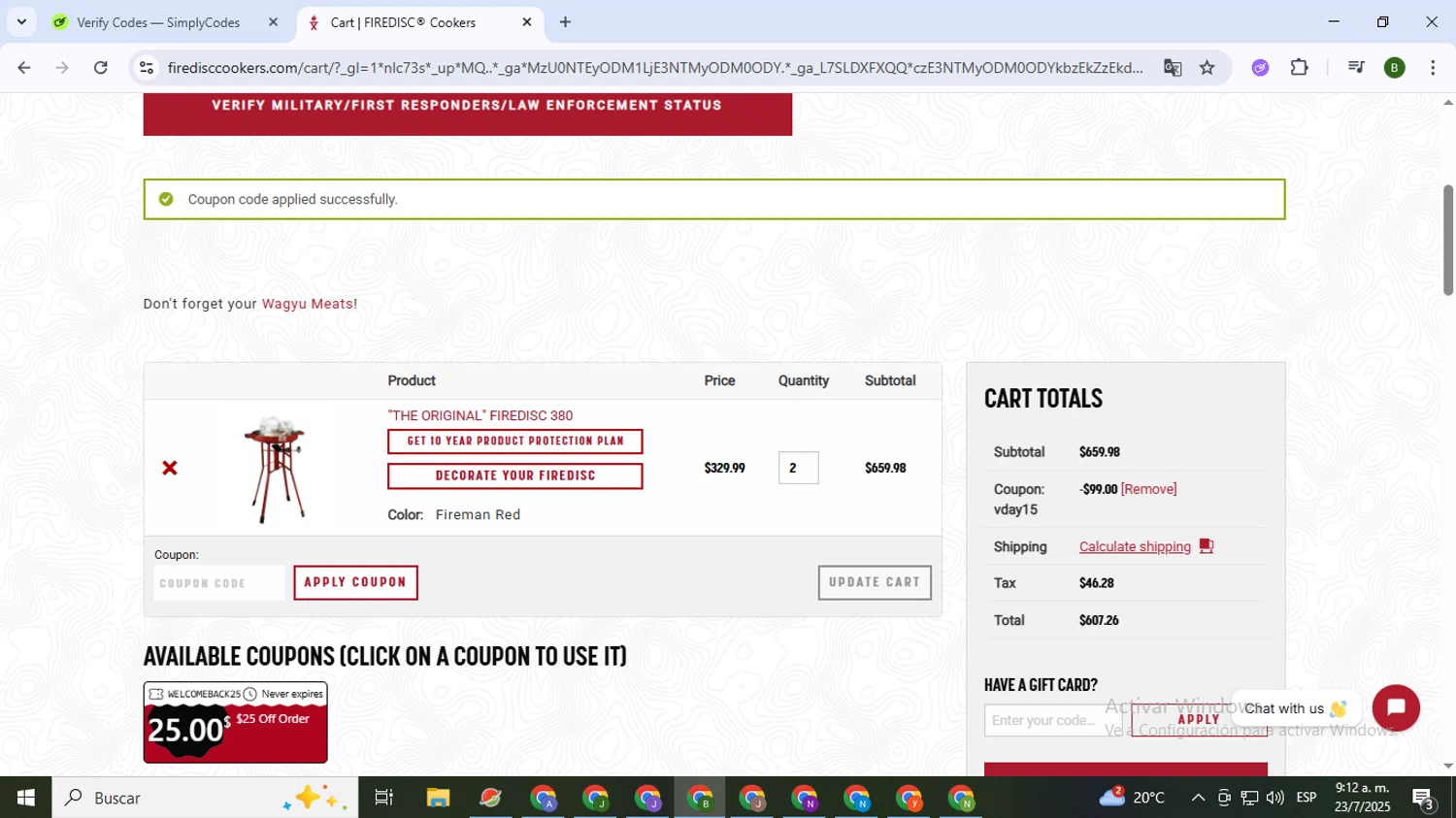Select the WELCOMEBACK25 $25 off coupon
Screen dimensions: 1456x818
click(235, 722)
